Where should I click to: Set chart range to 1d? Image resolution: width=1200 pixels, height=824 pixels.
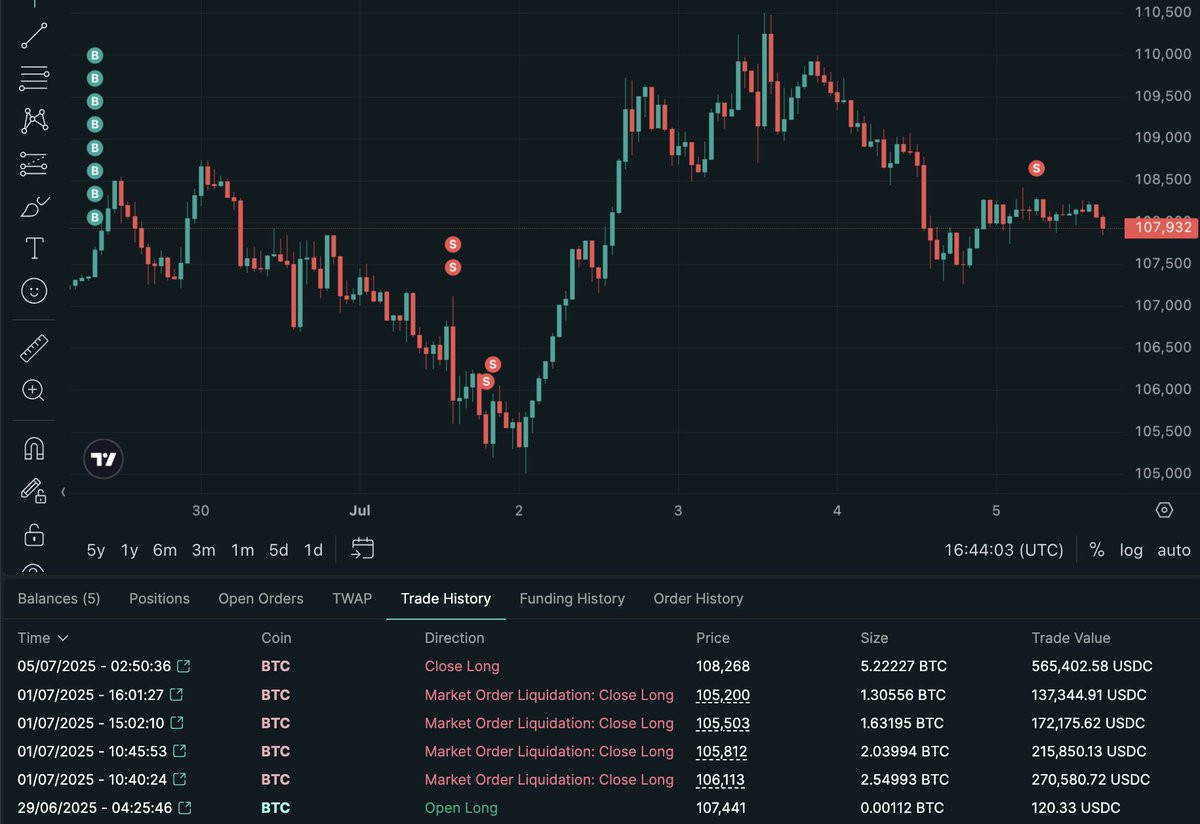(x=313, y=550)
